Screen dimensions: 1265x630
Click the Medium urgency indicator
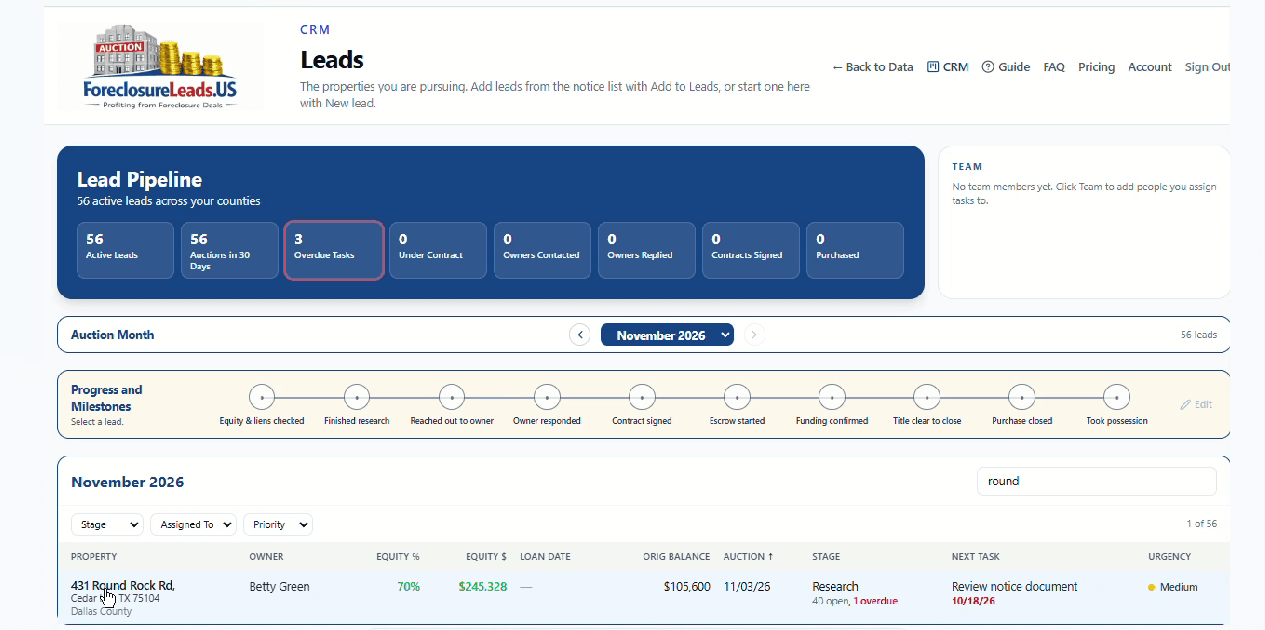(1172, 587)
